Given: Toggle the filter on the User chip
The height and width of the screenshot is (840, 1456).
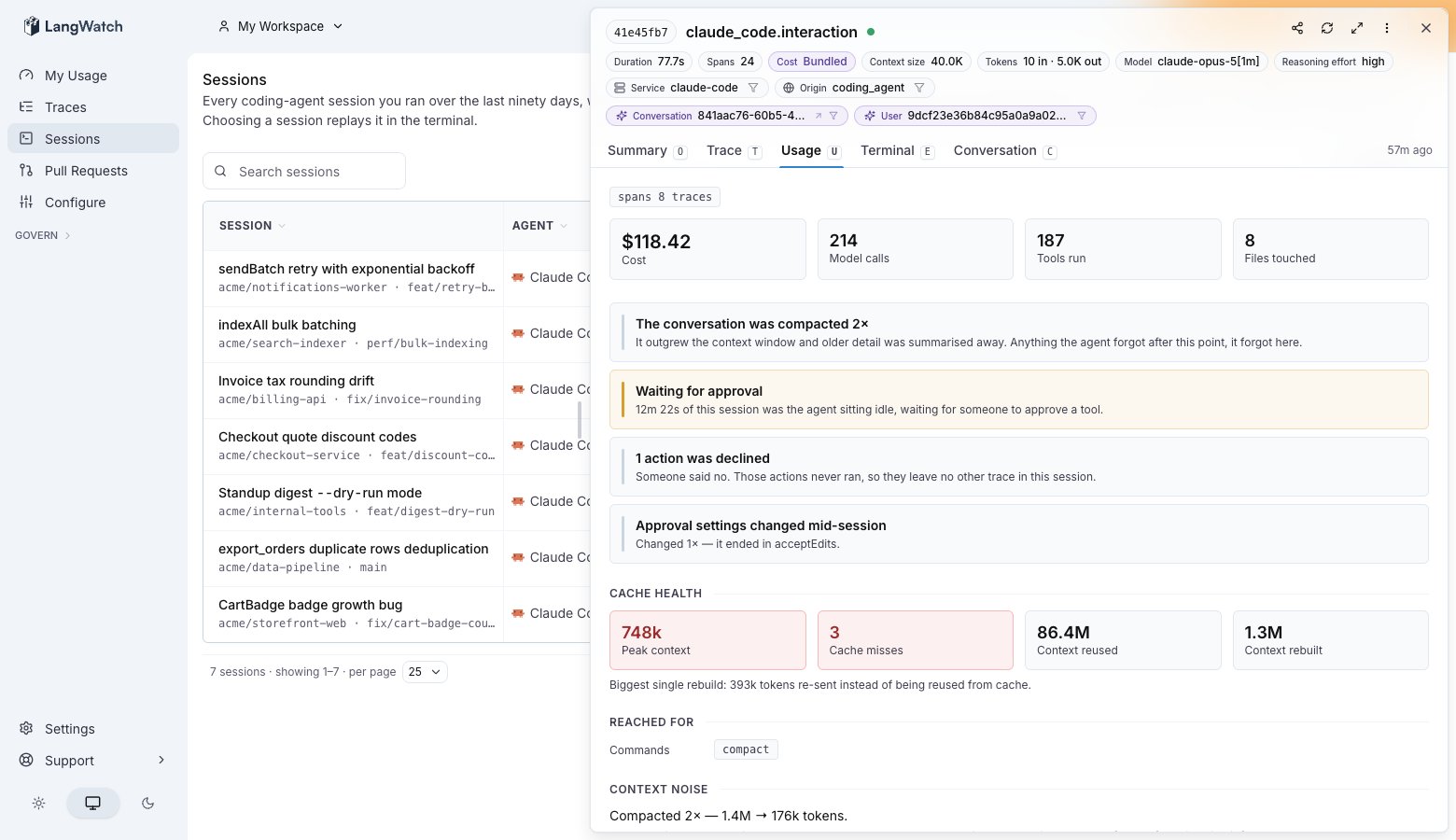Looking at the screenshot, I should point(1082,116).
